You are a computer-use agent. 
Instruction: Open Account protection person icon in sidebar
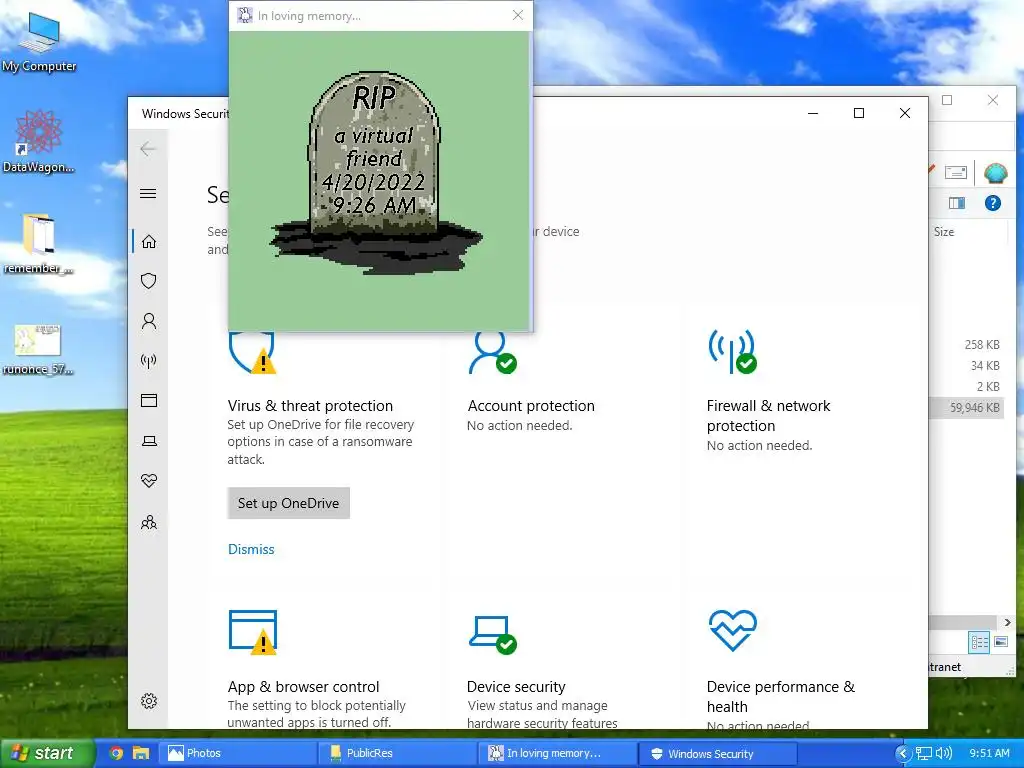click(149, 321)
